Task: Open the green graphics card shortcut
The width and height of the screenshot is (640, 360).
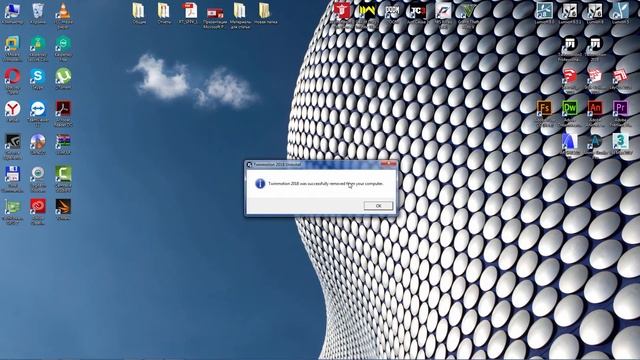Action: click(12, 211)
